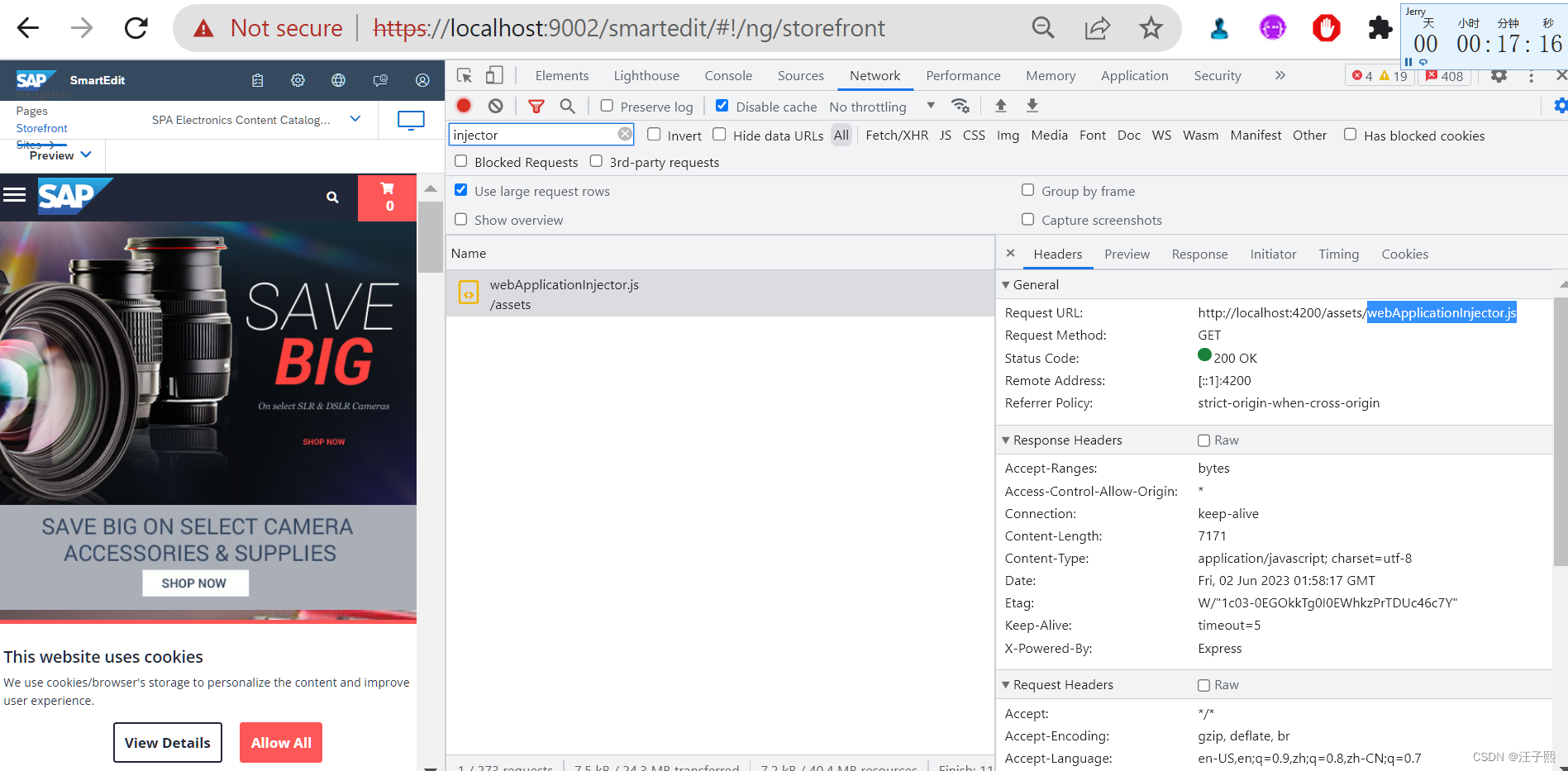Open the SmartEdit clipboard tasks icon
The height and width of the screenshot is (771, 1568).
point(257,80)
